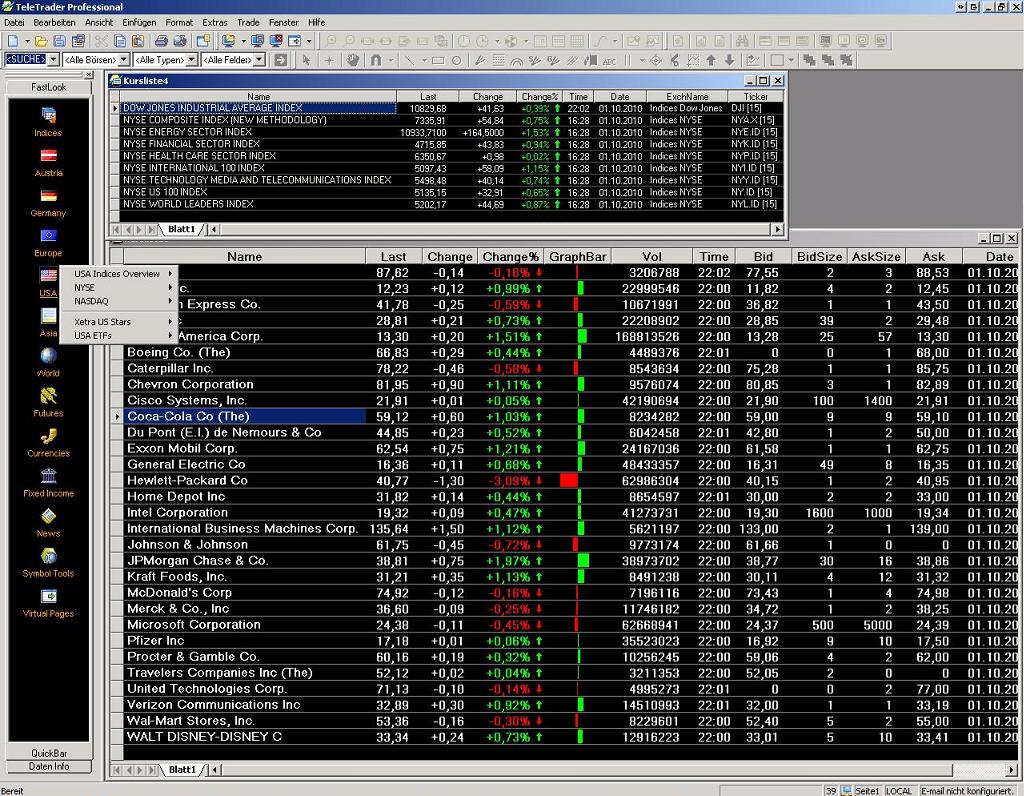
Task: Click the Open folder toolbar icon
Action: coord(41,41)
